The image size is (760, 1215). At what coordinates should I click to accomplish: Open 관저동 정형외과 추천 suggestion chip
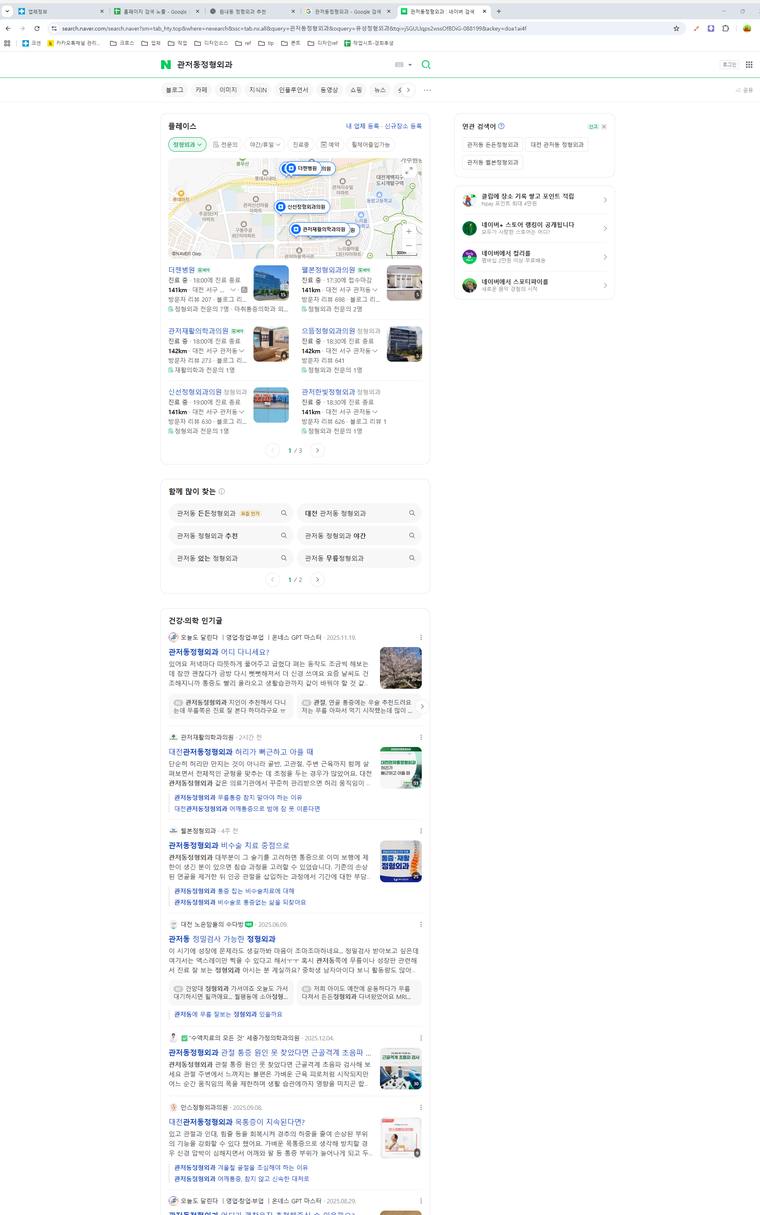[231, 535]
